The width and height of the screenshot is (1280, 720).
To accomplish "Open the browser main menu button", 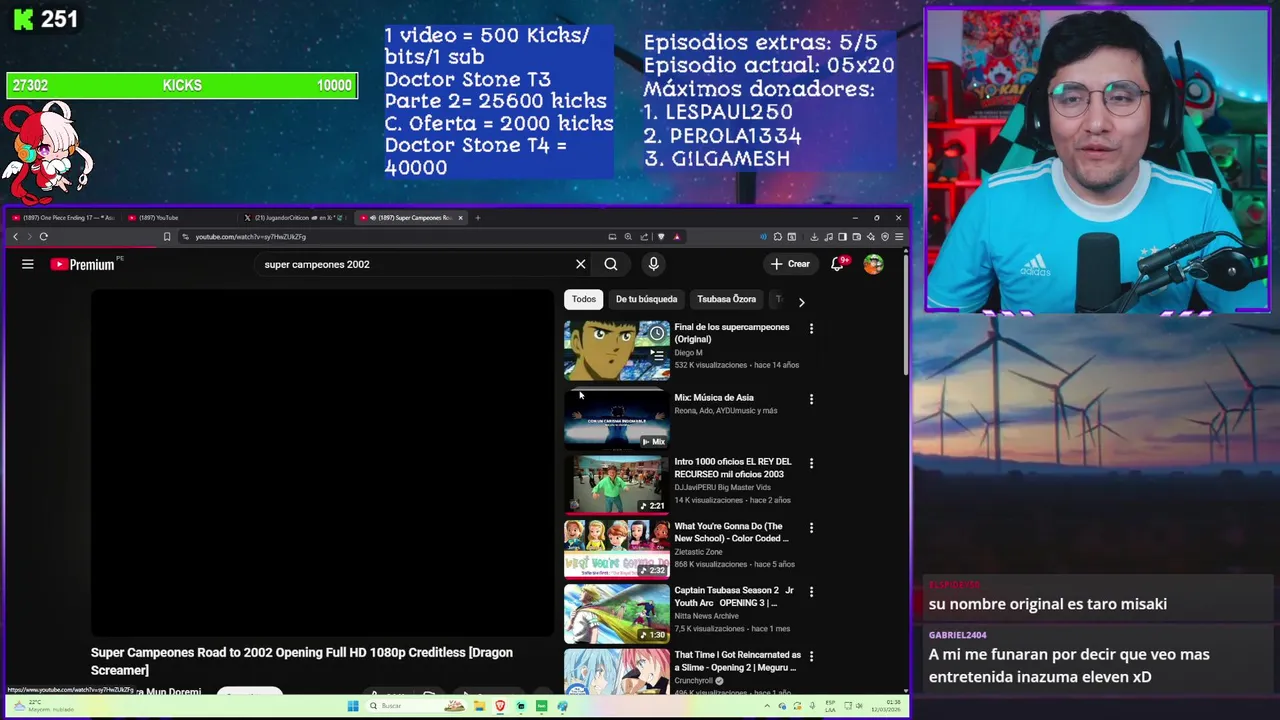I will tap(899, 237).
